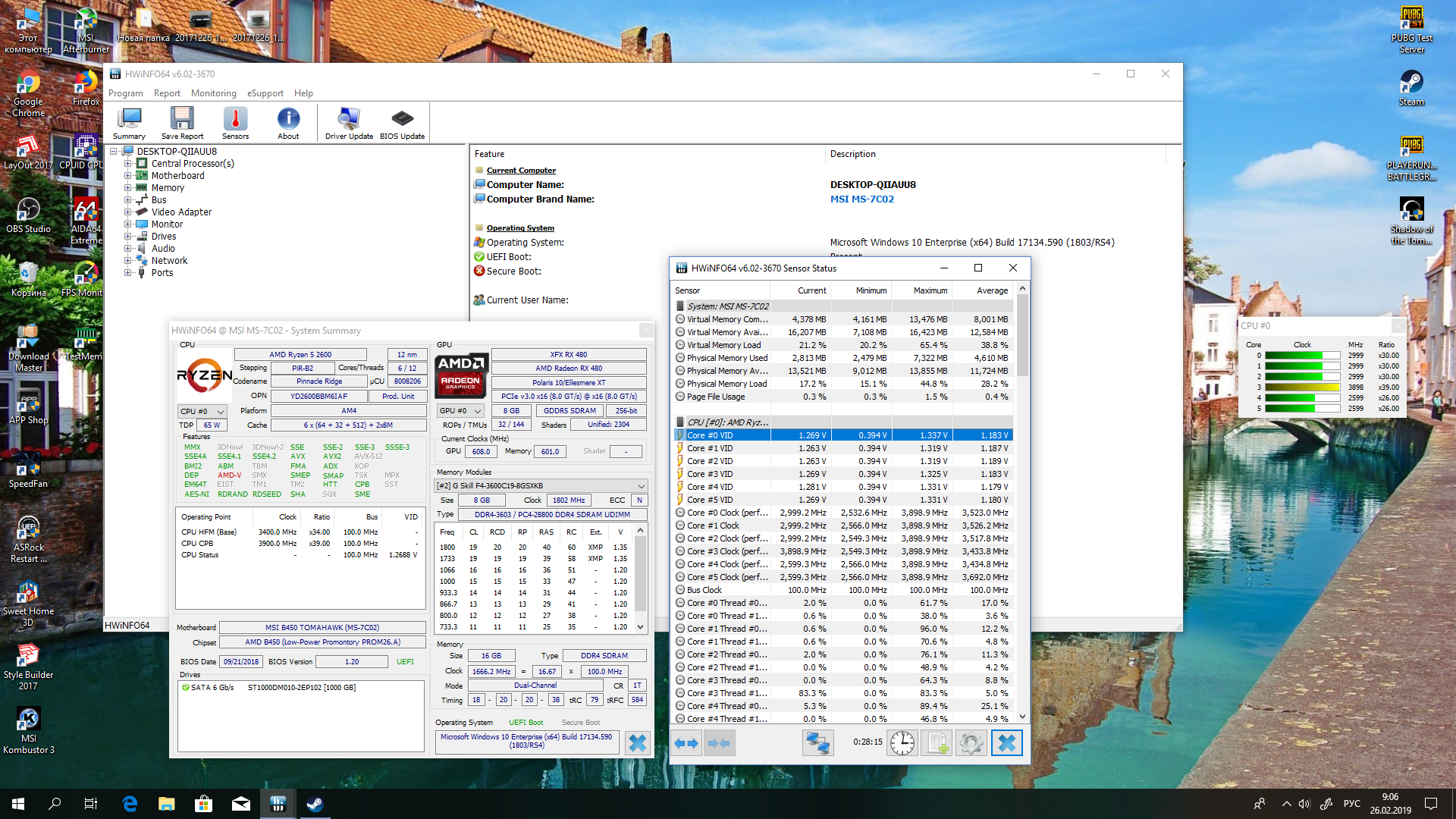This screenshot has width=1456, height=819.
Task: Open sensor settings gear icon
Action: pos(971,743)
